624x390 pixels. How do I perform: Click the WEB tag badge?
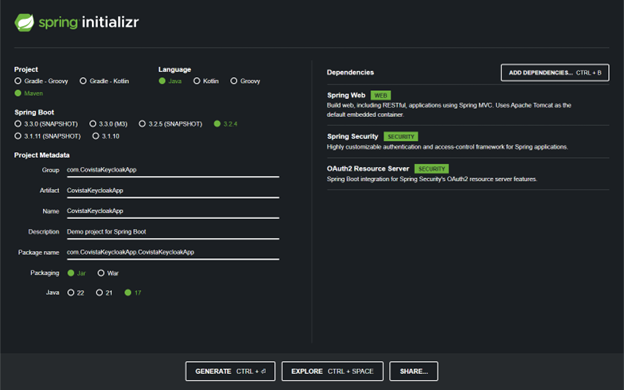(x=380, y=96)
